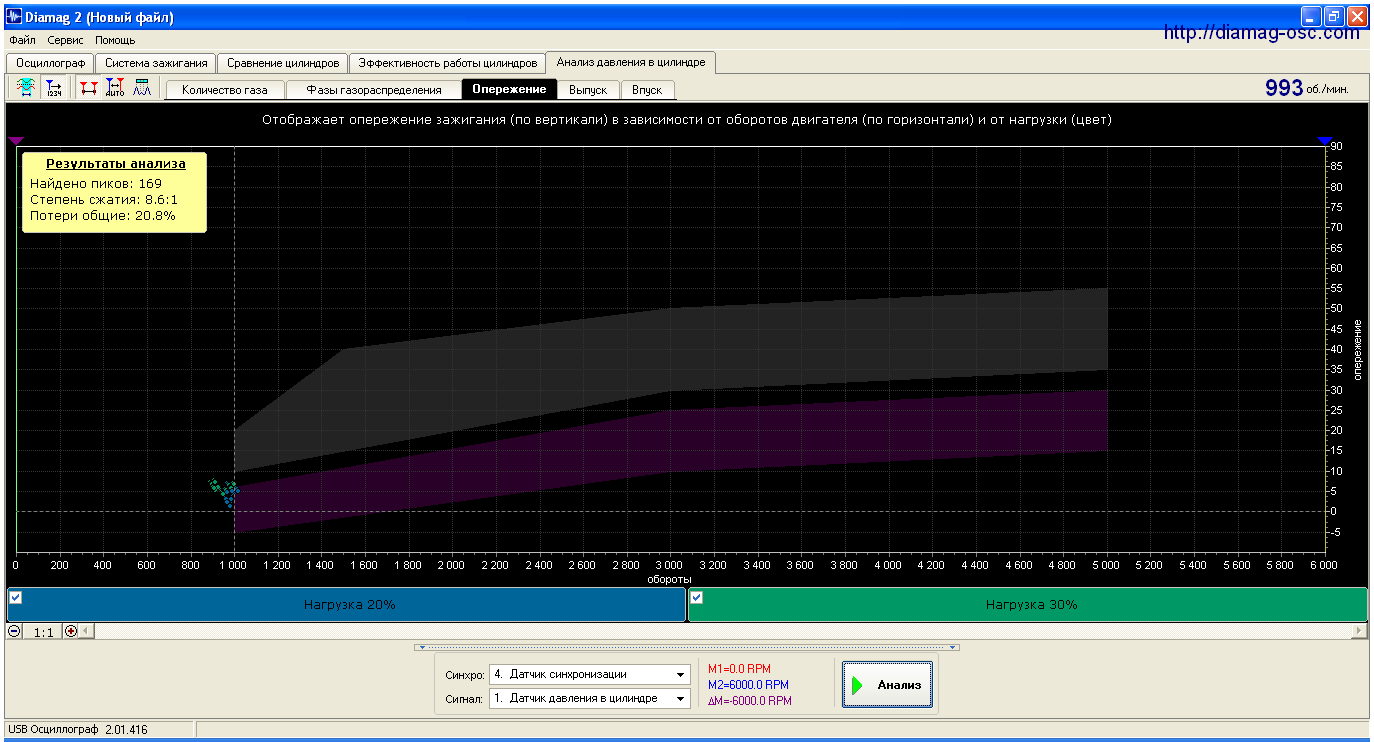Click the peaks waveform toolbar icon

point(141,88)
